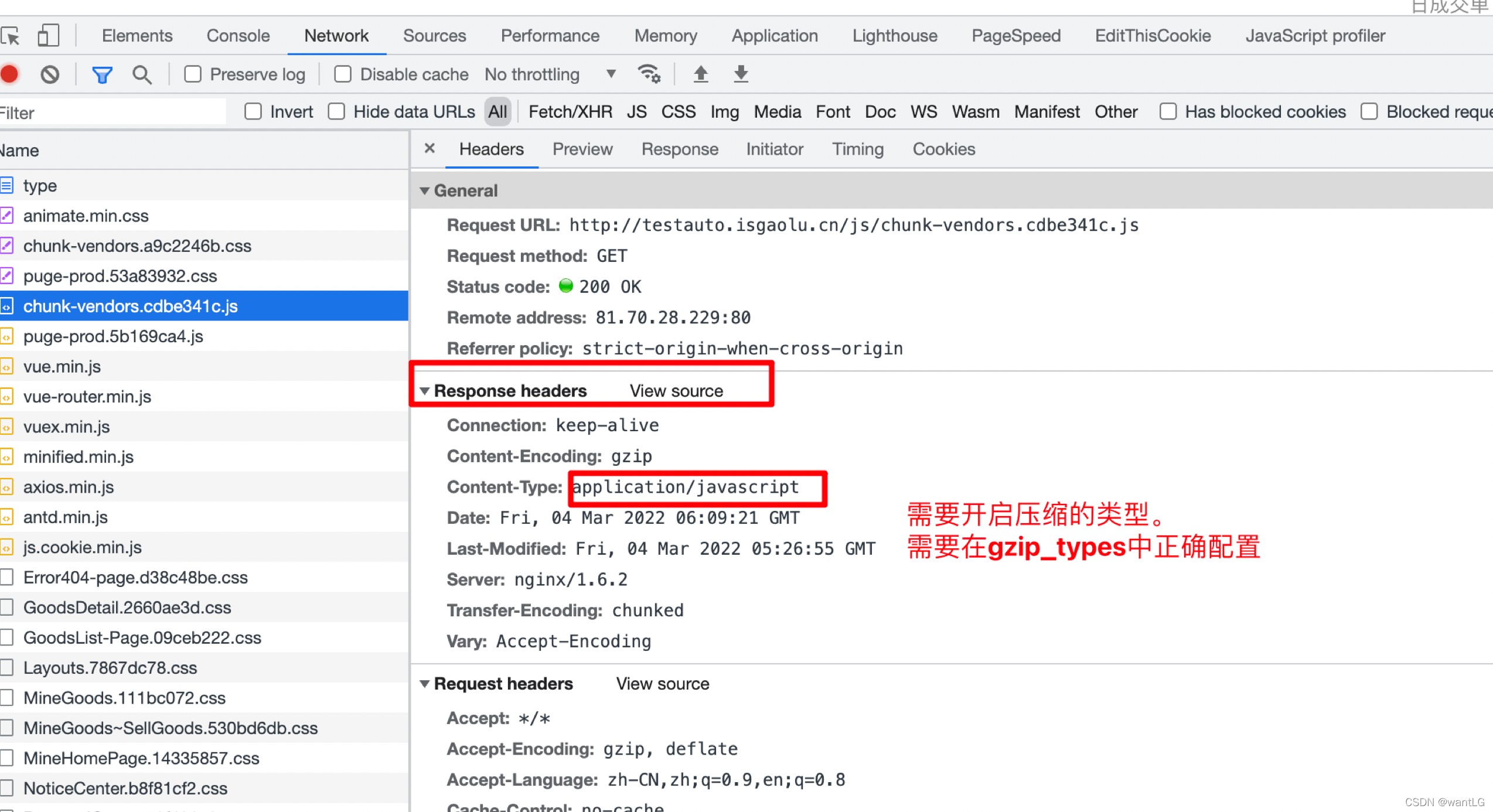Open the network search magnifier

click(x=142, y=74)
